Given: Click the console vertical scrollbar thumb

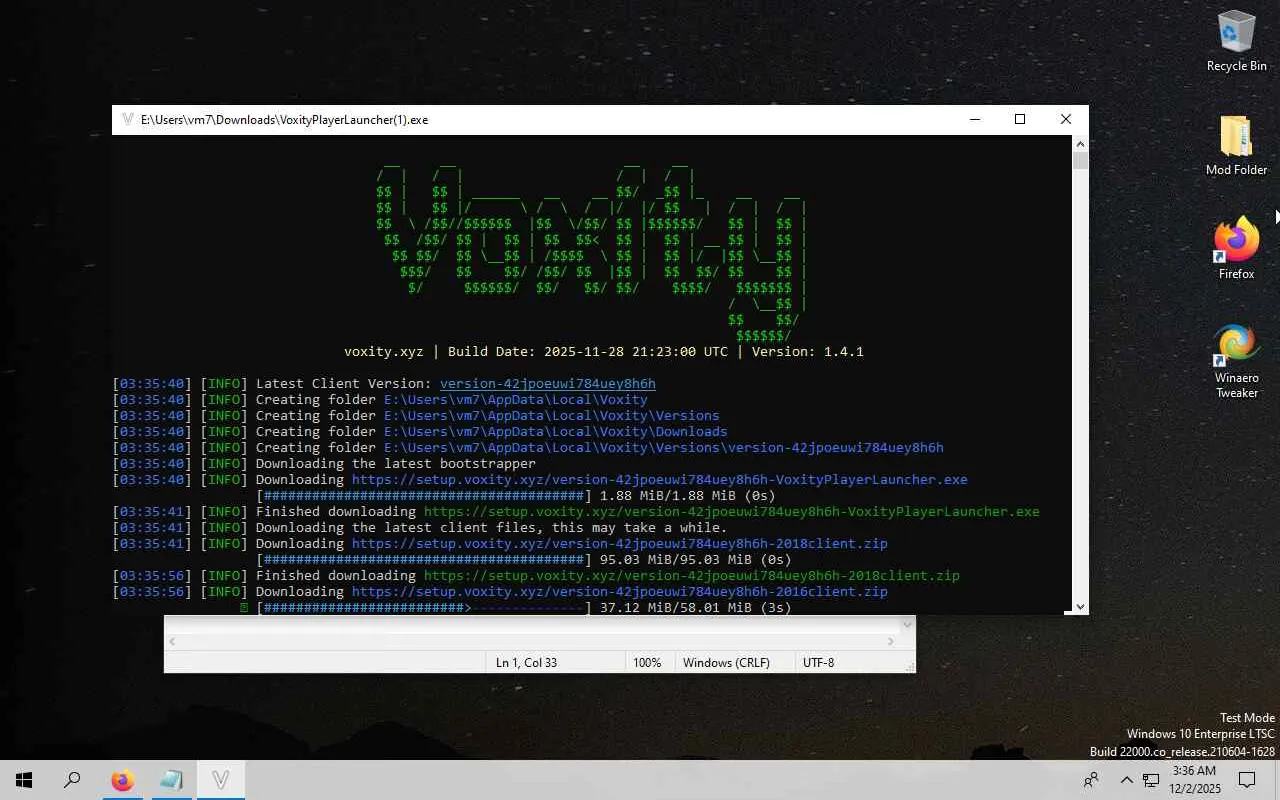Looking at the screenshot, I should pyautogui.click(x=1080, y=160).
